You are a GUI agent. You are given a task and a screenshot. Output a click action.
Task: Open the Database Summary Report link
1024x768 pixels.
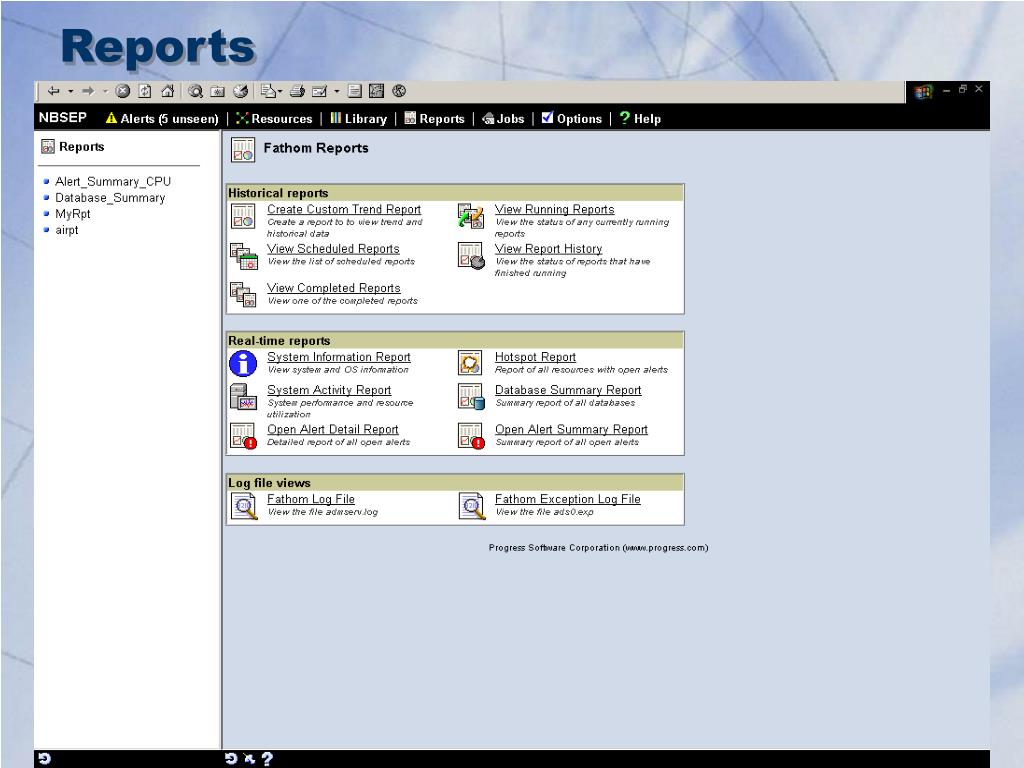click(x=568, y=390)
